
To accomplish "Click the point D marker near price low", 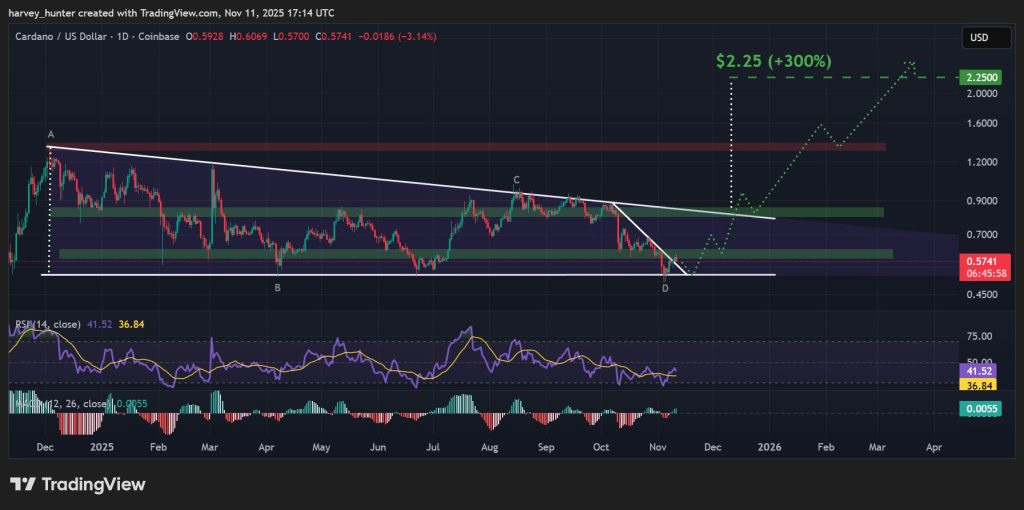I will pyautogui.click(x=665, y=288).
